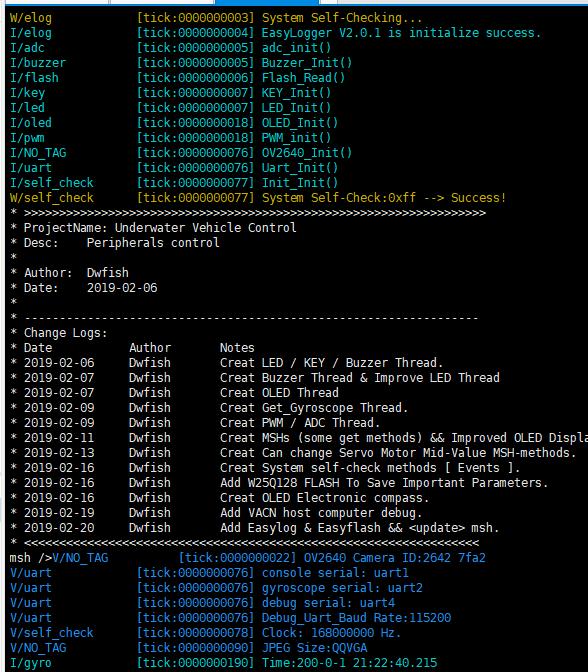
Task: Select the 'ProjectName: Underwater Vehicle Control' line
Action: [160, 228]
